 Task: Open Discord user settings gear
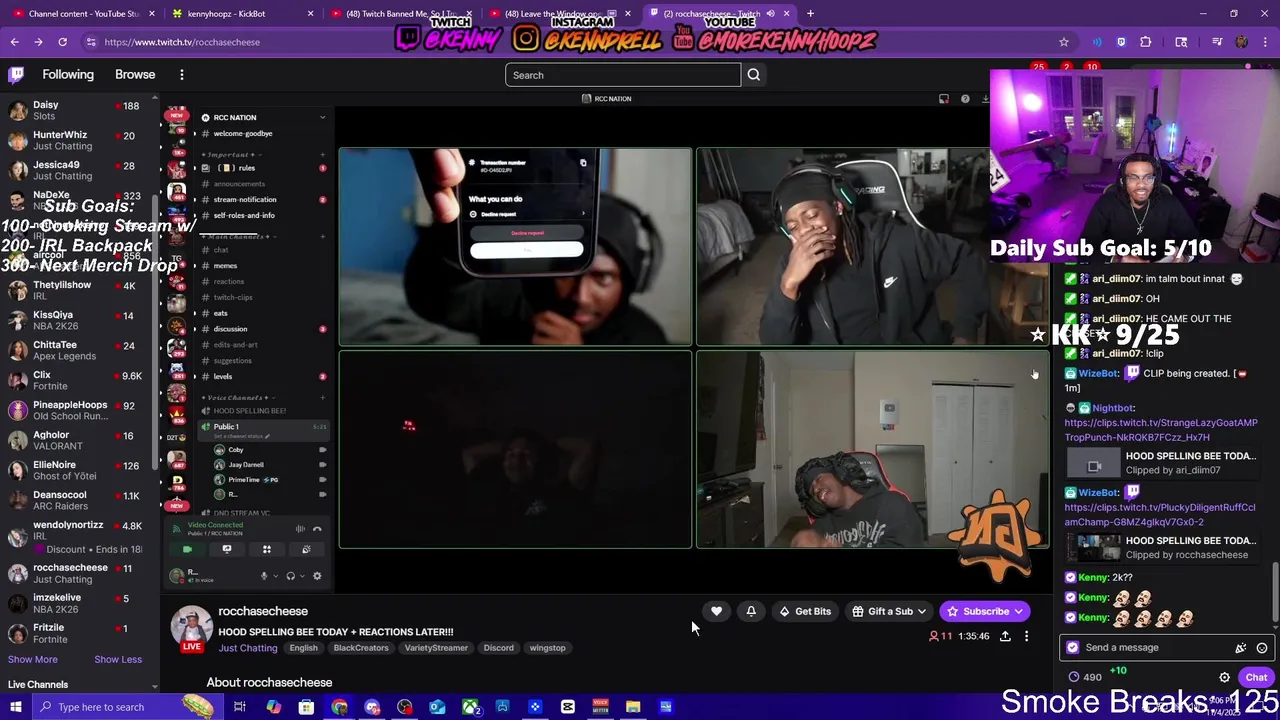(x=317, y=576)
